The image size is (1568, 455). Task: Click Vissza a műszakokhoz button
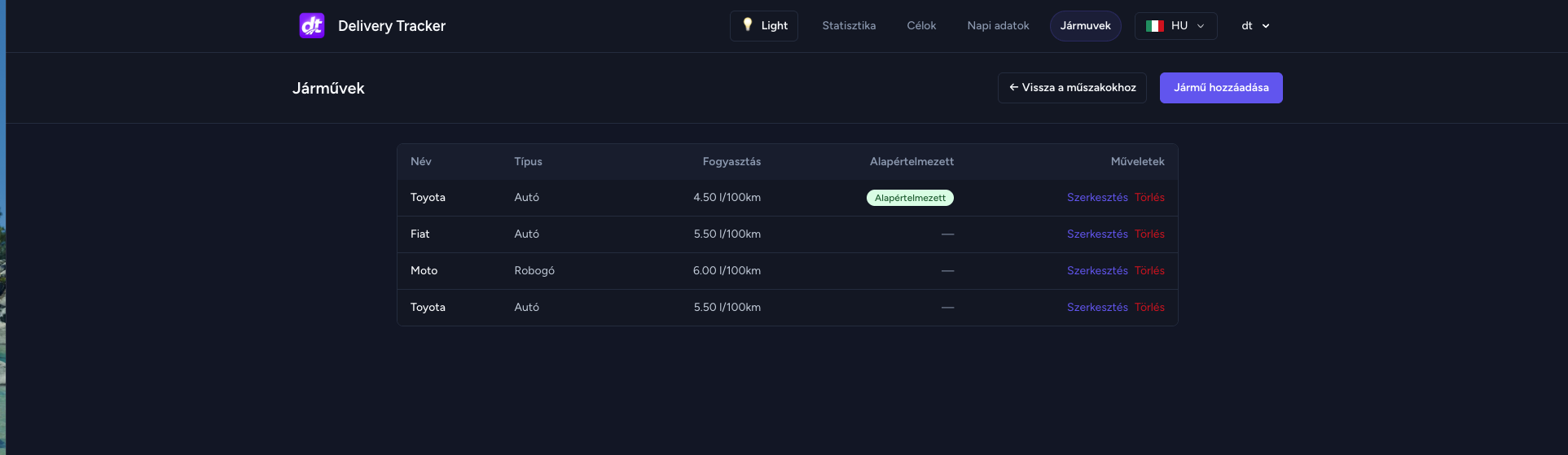pos(1072,88)
